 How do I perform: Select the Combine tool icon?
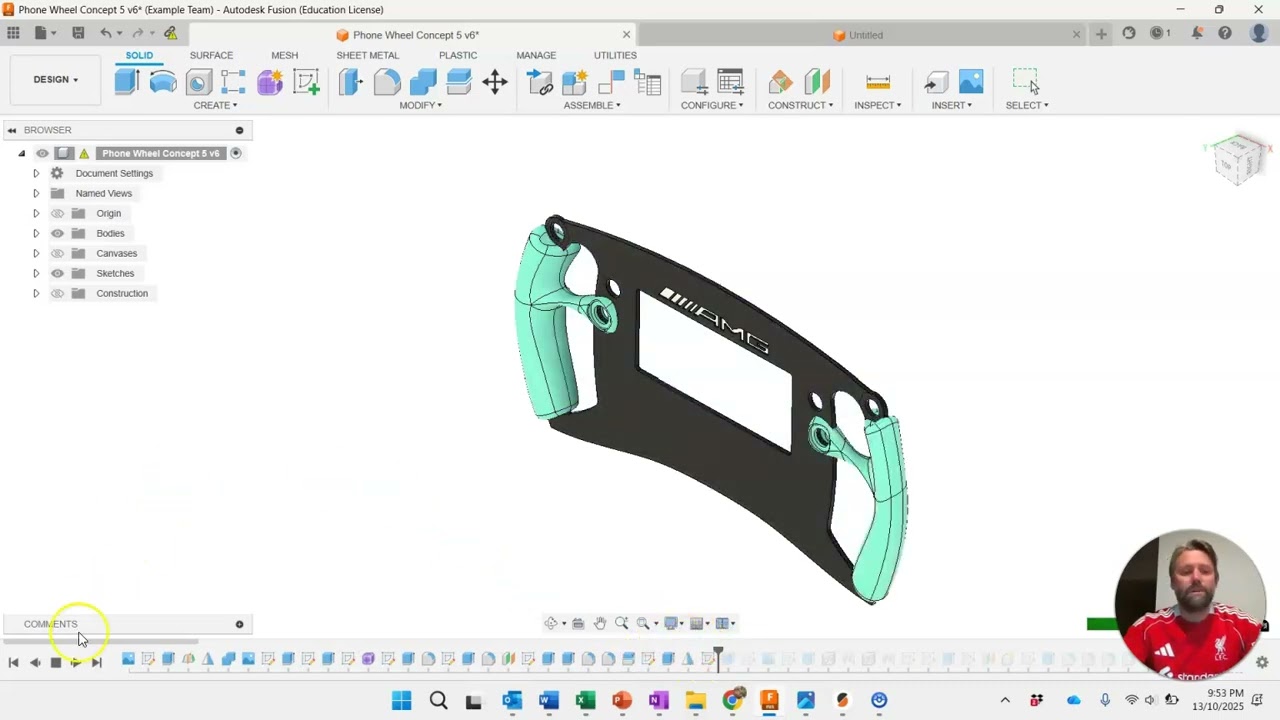[423, 82]
